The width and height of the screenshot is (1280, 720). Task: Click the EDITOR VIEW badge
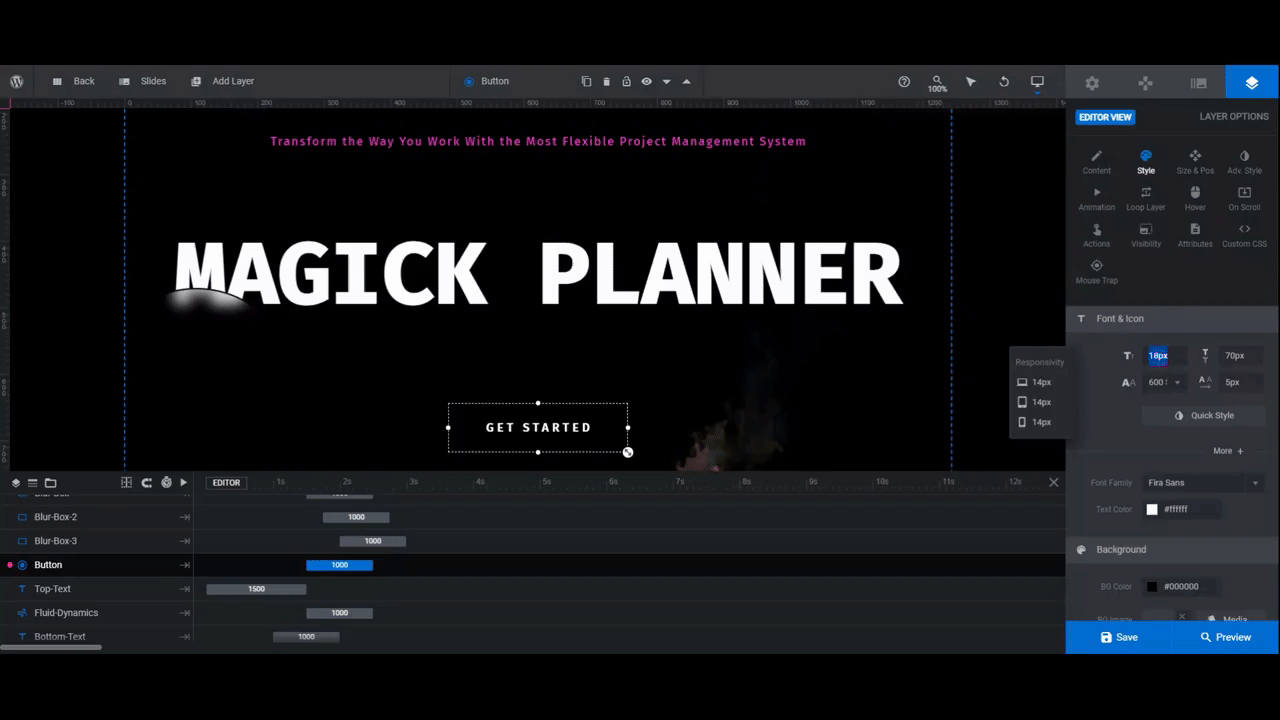tap(1105, 117)
